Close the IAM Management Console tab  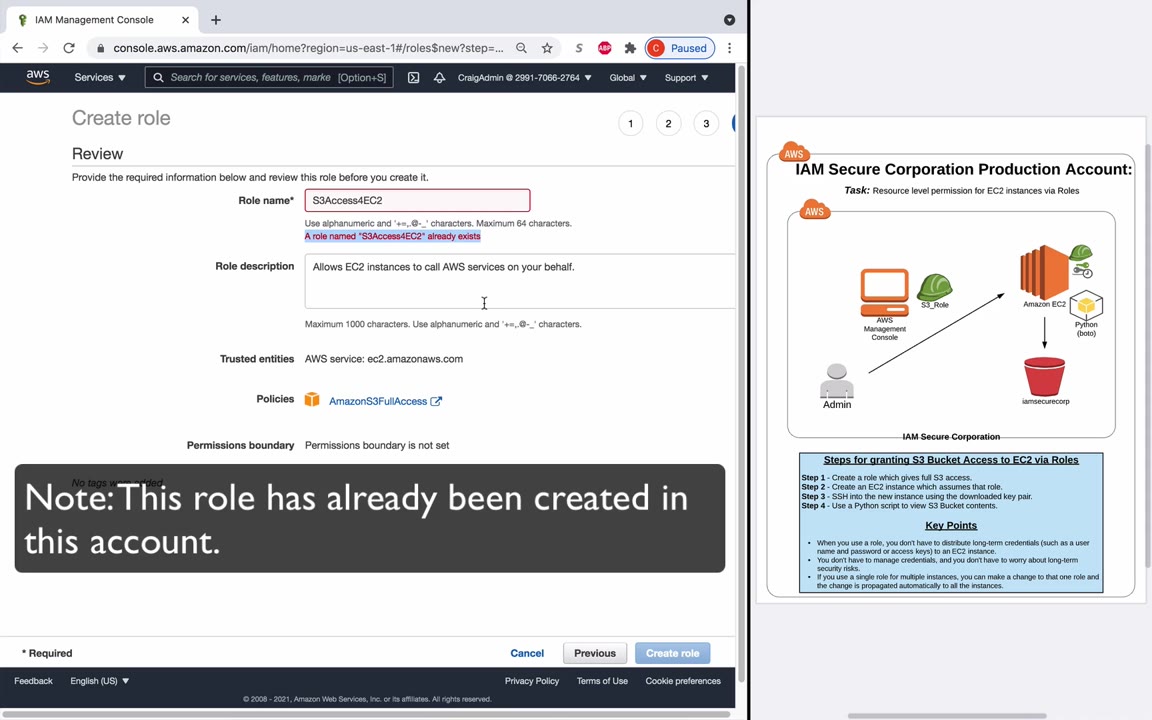(185, 20)
